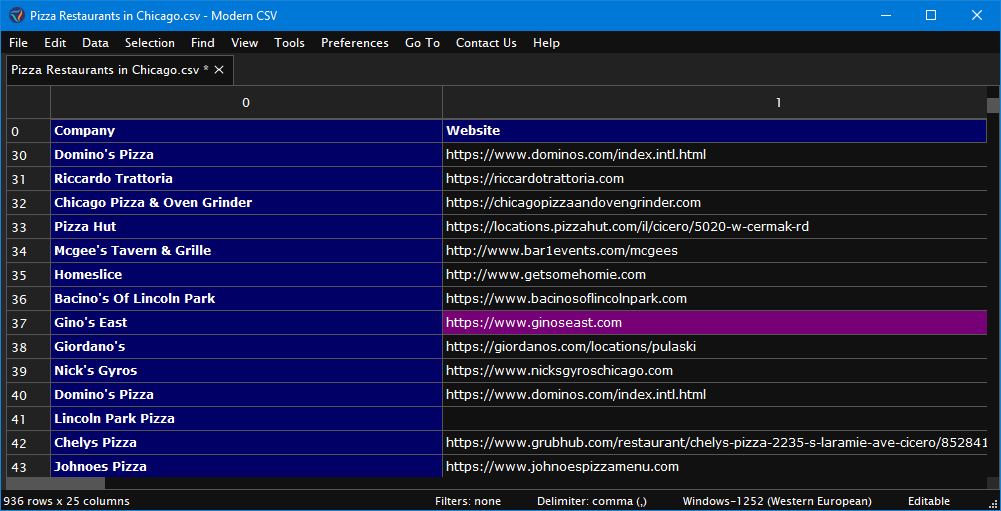Screen dimensions: 1001x511
Task: Click the bacinosoflincolnpark.com website cell
Action: click(714, 299)
